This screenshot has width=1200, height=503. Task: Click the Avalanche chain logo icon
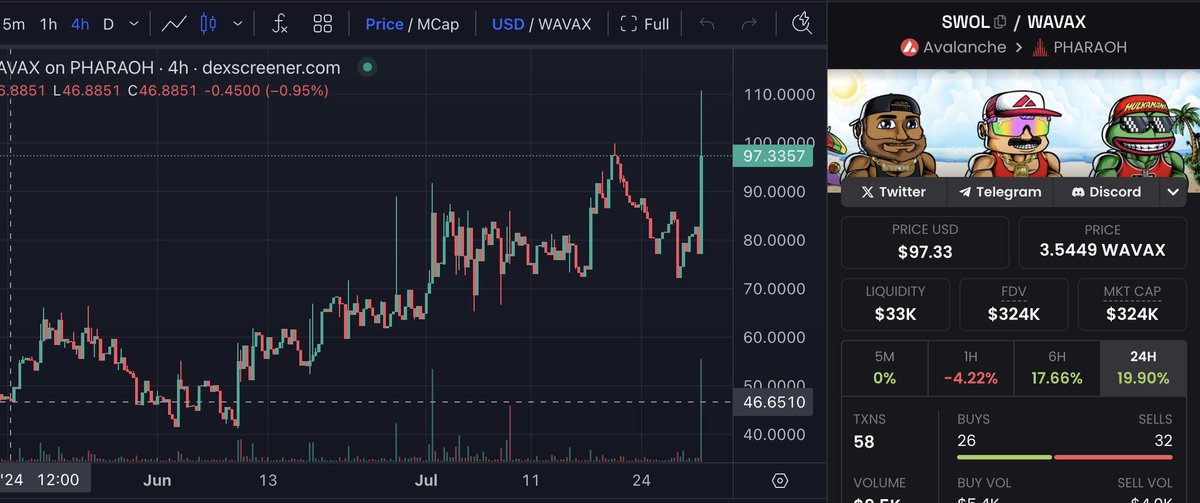(x=909, y=47)
